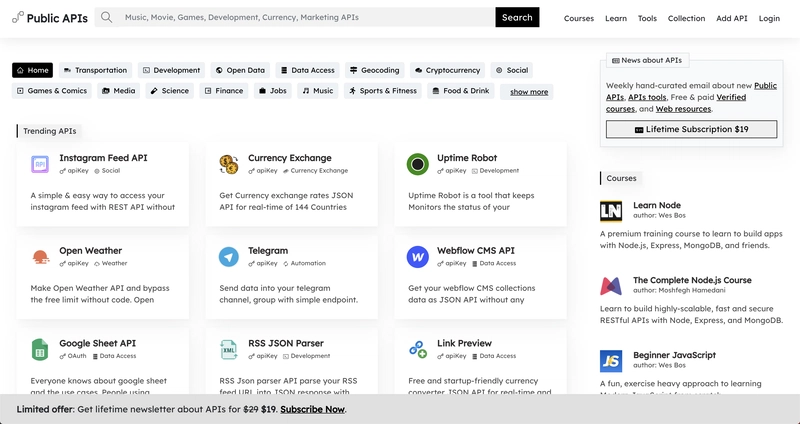Click Subscribe Now in the bottom banner
Image resolution: width=800 pixels, height=424 pixels.
pos(312,409)
